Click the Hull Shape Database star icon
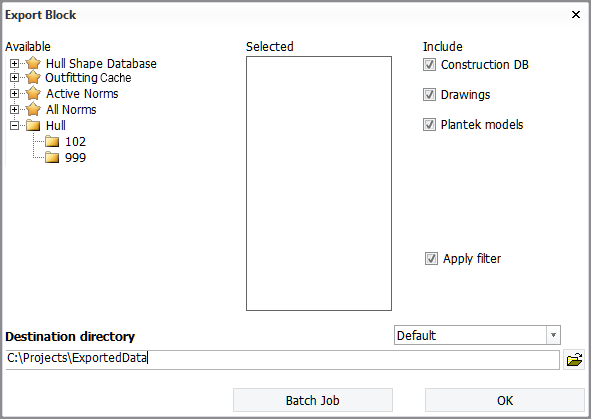This screenshot has width=591, height=419. click(33, 63)
